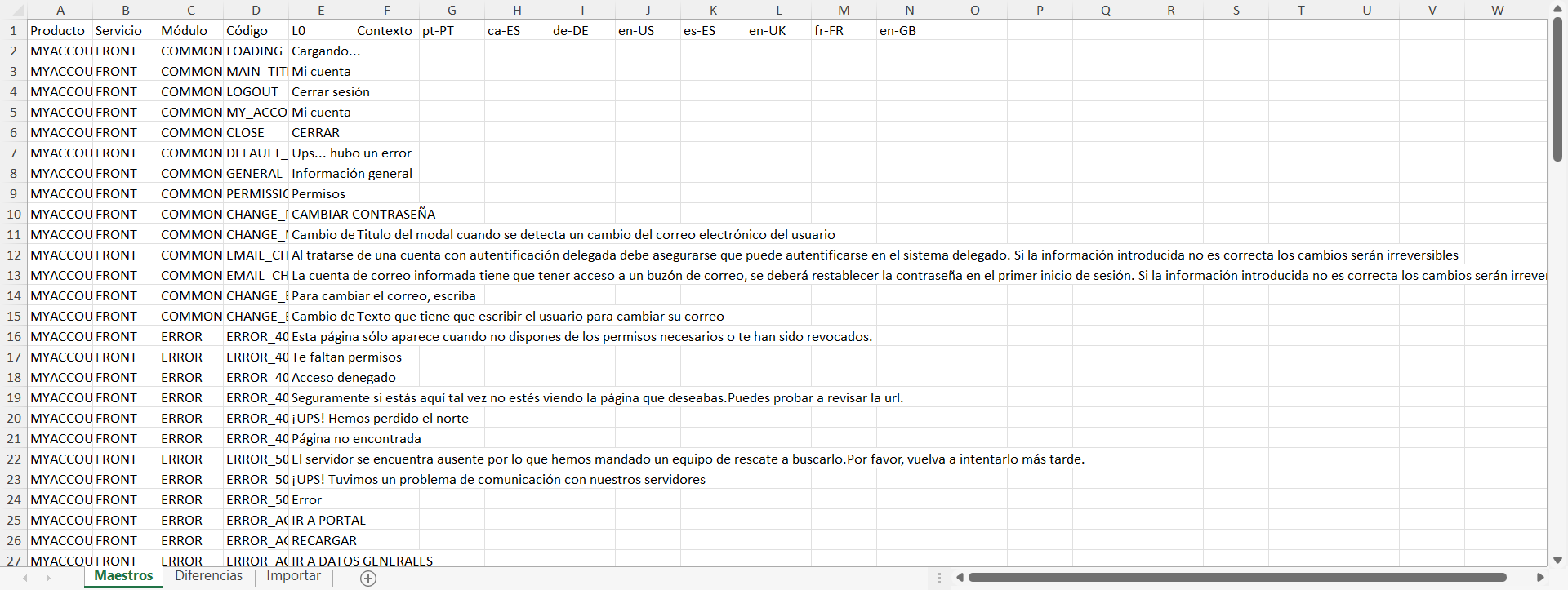Select the cell 'CERRAR'
The image size is (1568, 590).
(x=322, y=132)
